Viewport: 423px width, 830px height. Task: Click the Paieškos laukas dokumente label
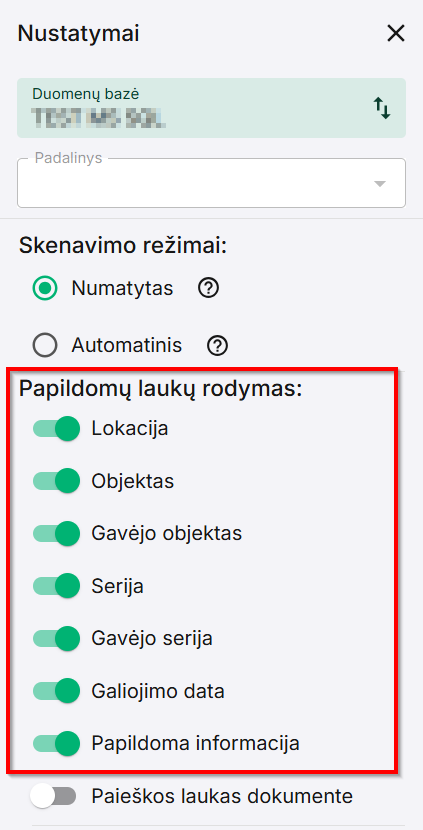[x=222, y=796]
